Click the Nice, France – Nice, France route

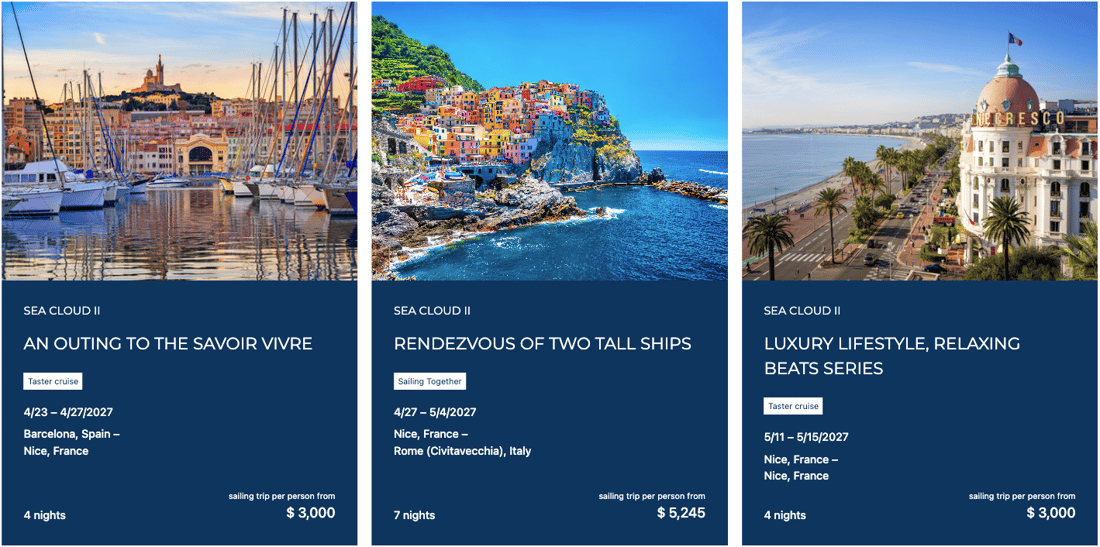pyautogui.click(x=800, y=467)
